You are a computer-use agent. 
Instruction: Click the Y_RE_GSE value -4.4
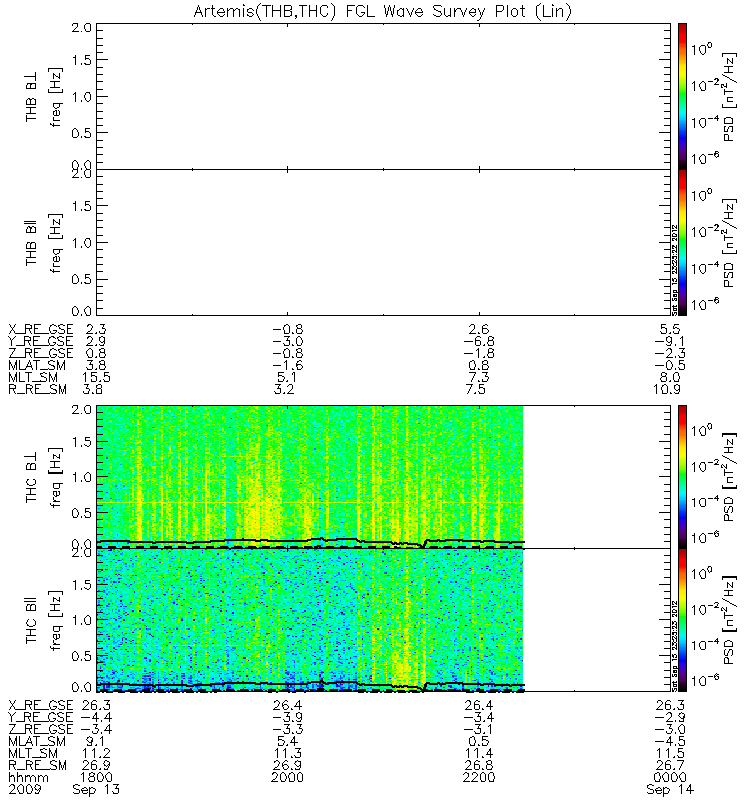[96, 717]
